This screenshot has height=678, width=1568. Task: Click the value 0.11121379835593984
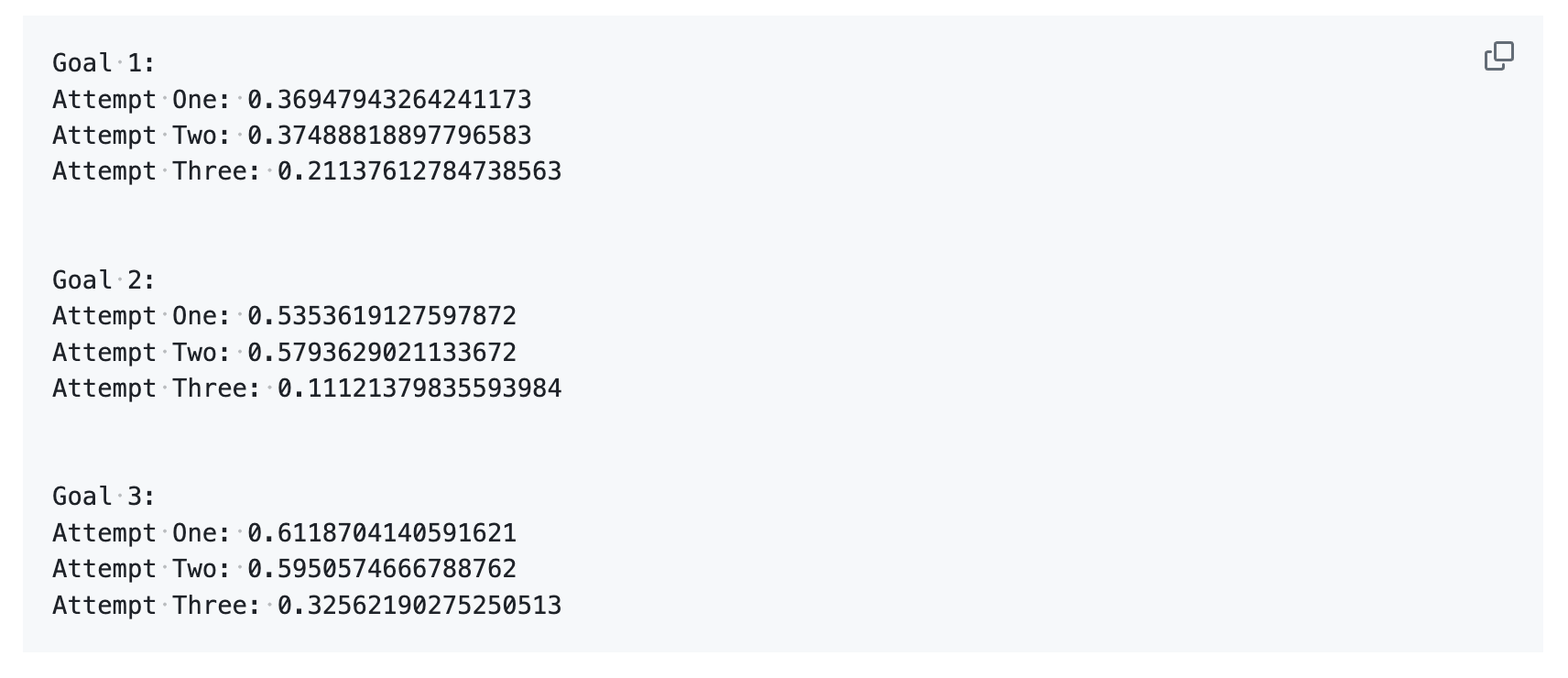click(419, 388)
